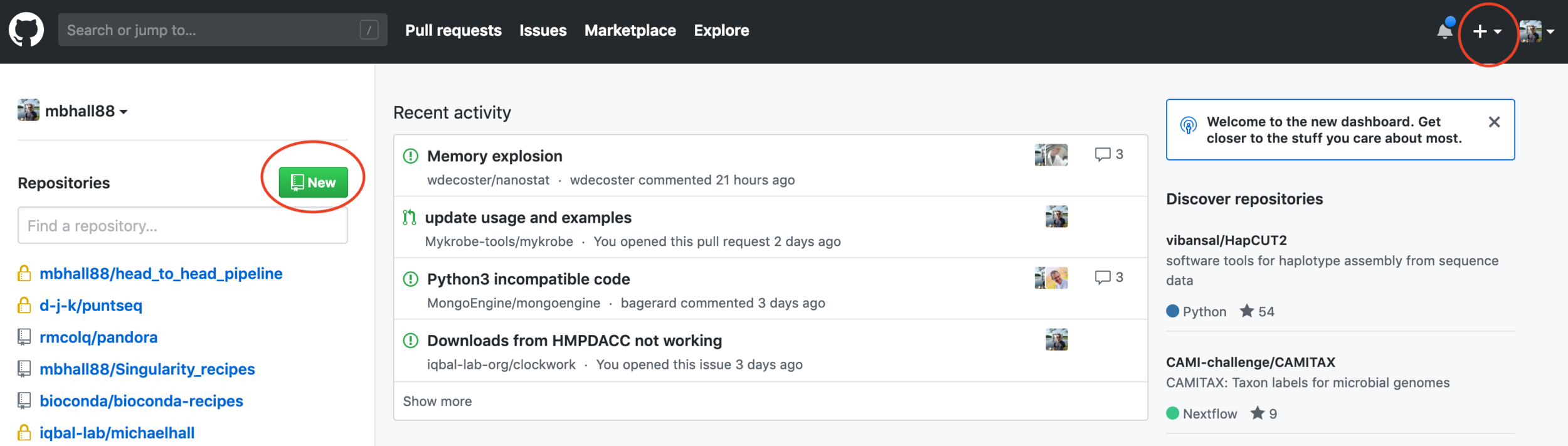Open wdecoster/nanostat repository link
Screen dimensions: 1568x446
(488, 180)
